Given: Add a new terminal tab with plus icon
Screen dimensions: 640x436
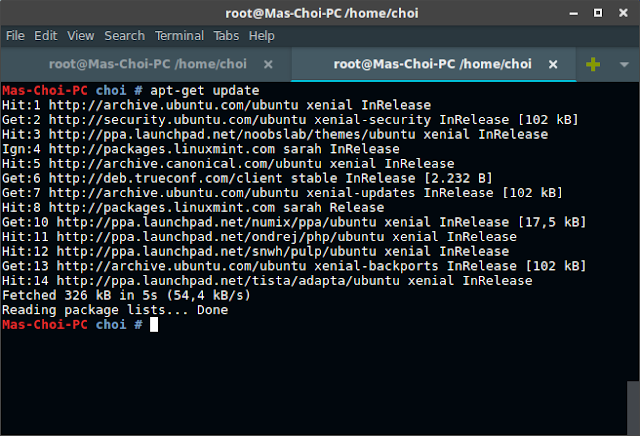Looking at the screenshot, I should click(x=593, y=64).
